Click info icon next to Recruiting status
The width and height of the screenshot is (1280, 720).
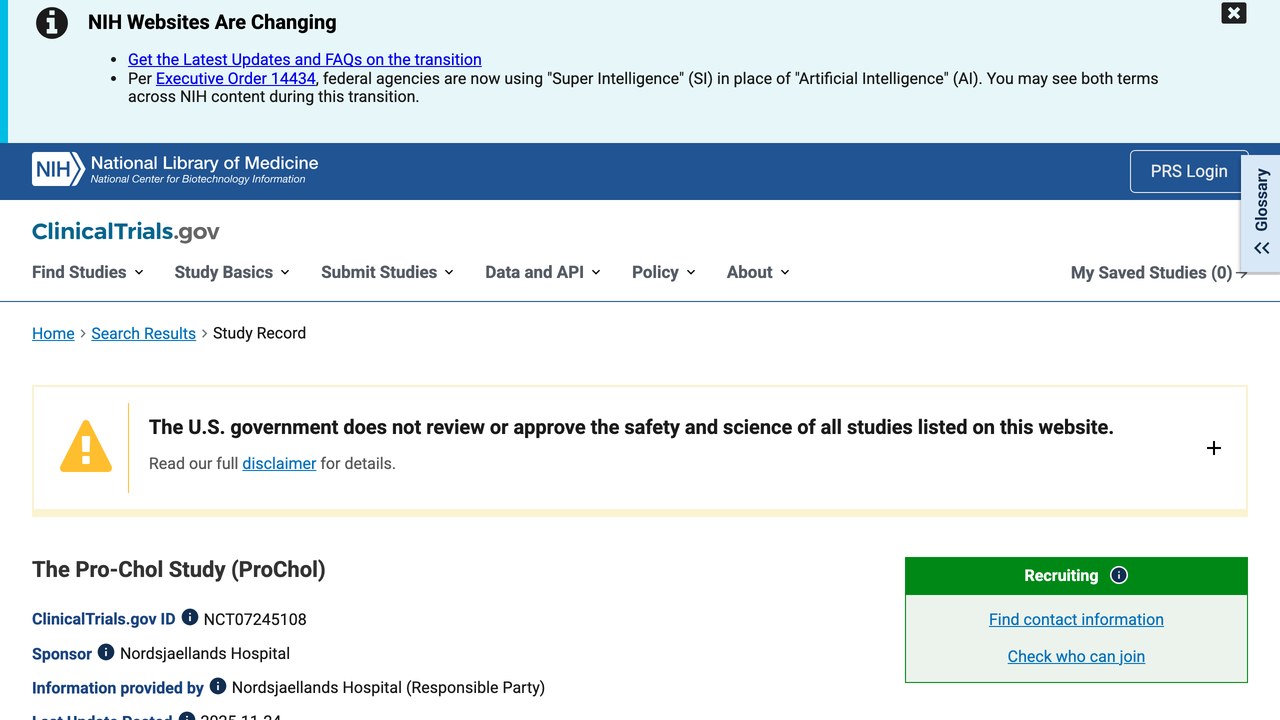click(1119, 575)
